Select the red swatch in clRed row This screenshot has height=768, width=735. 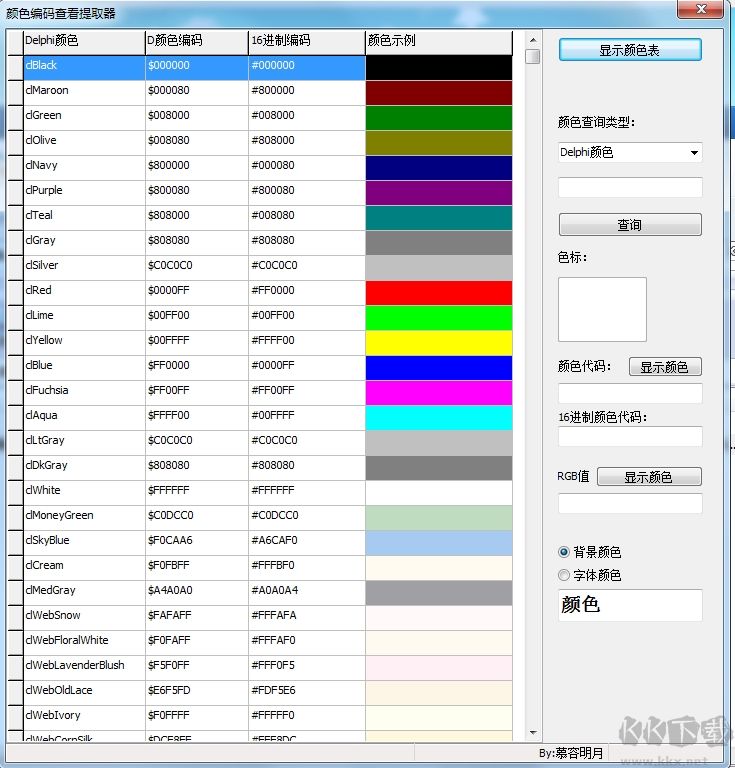click(438, 292)
